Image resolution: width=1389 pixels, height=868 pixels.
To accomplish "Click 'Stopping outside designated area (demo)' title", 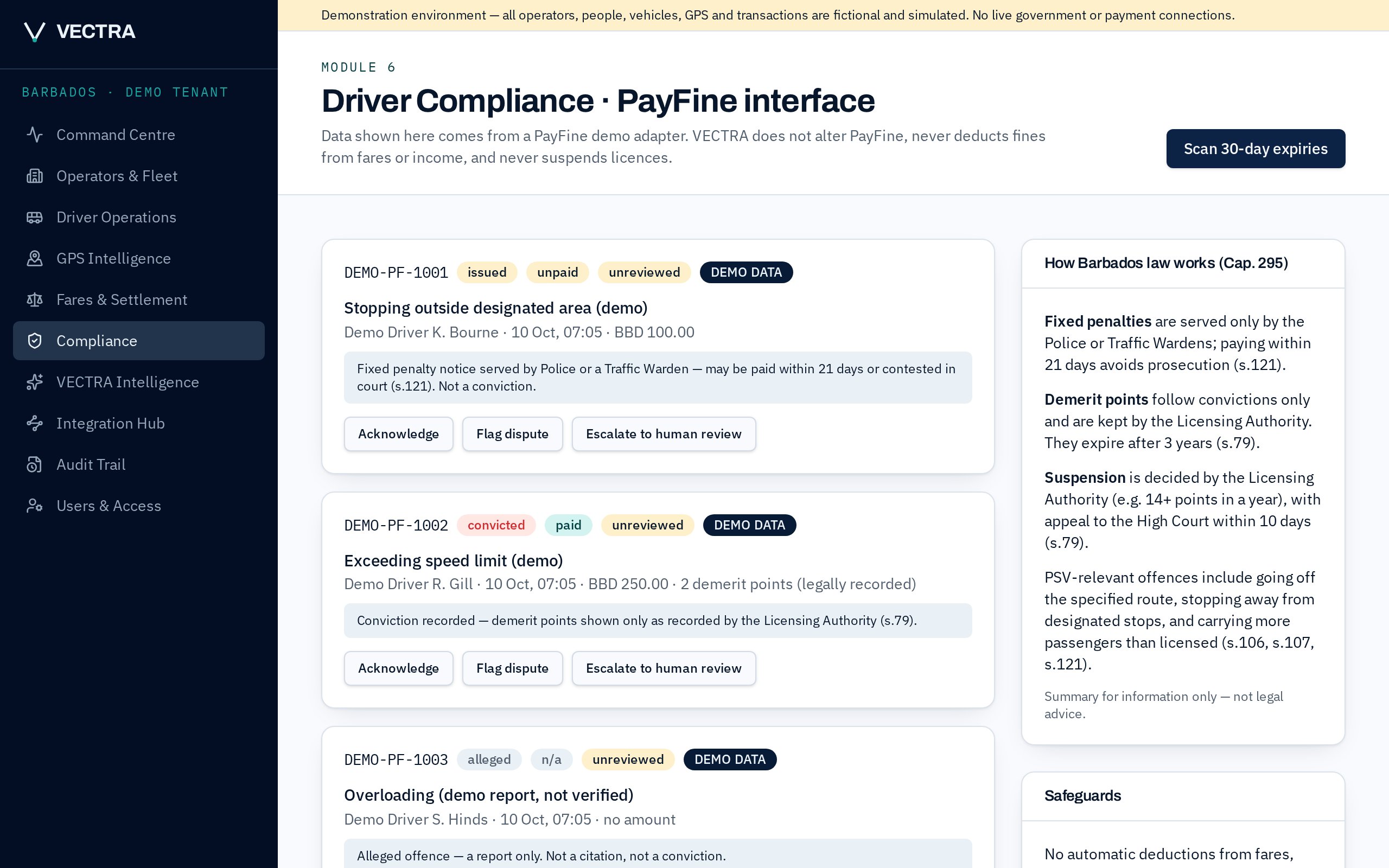I will pos(495,308).
